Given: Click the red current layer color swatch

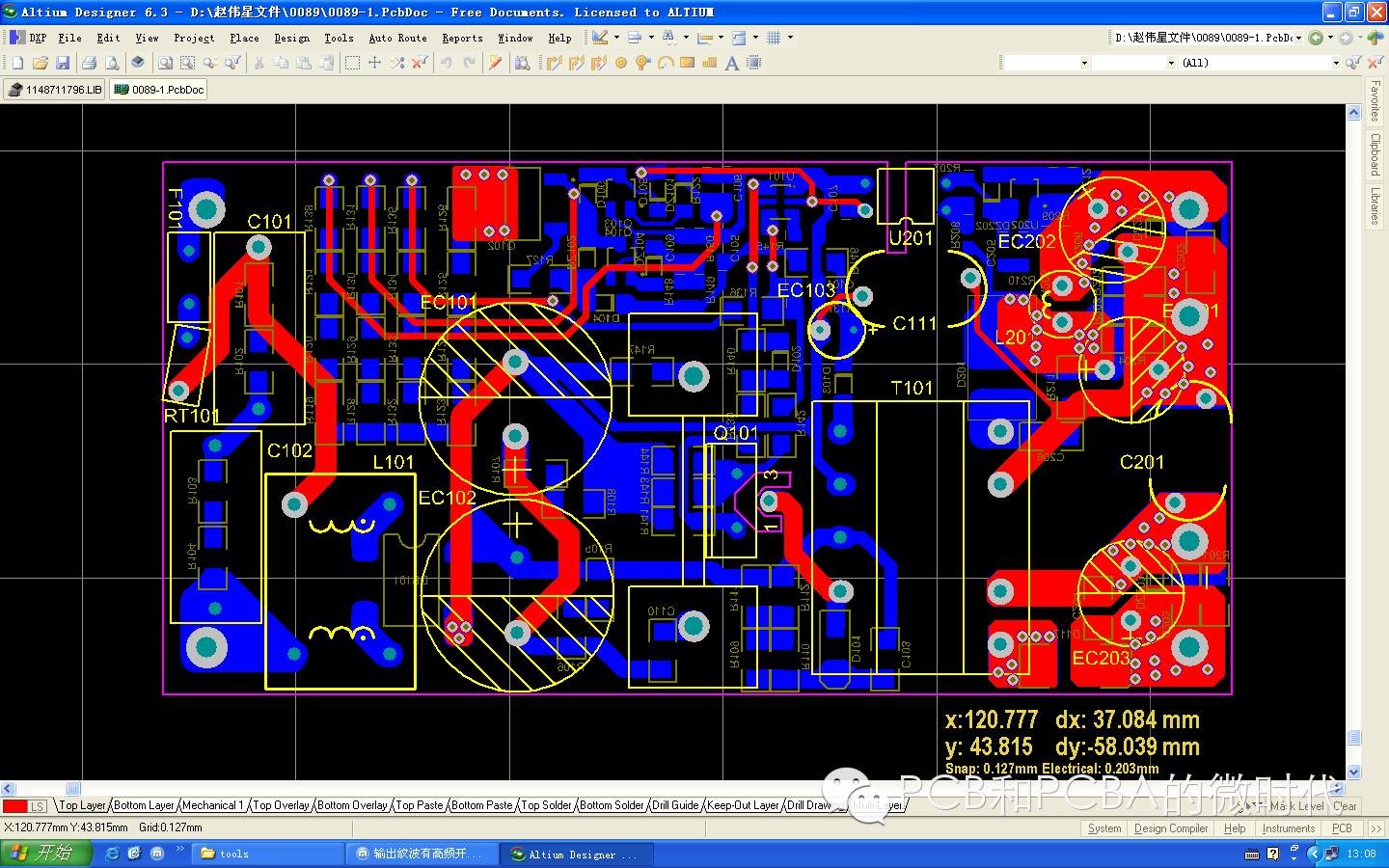Looking at the screenshot, I should [14, 806].
